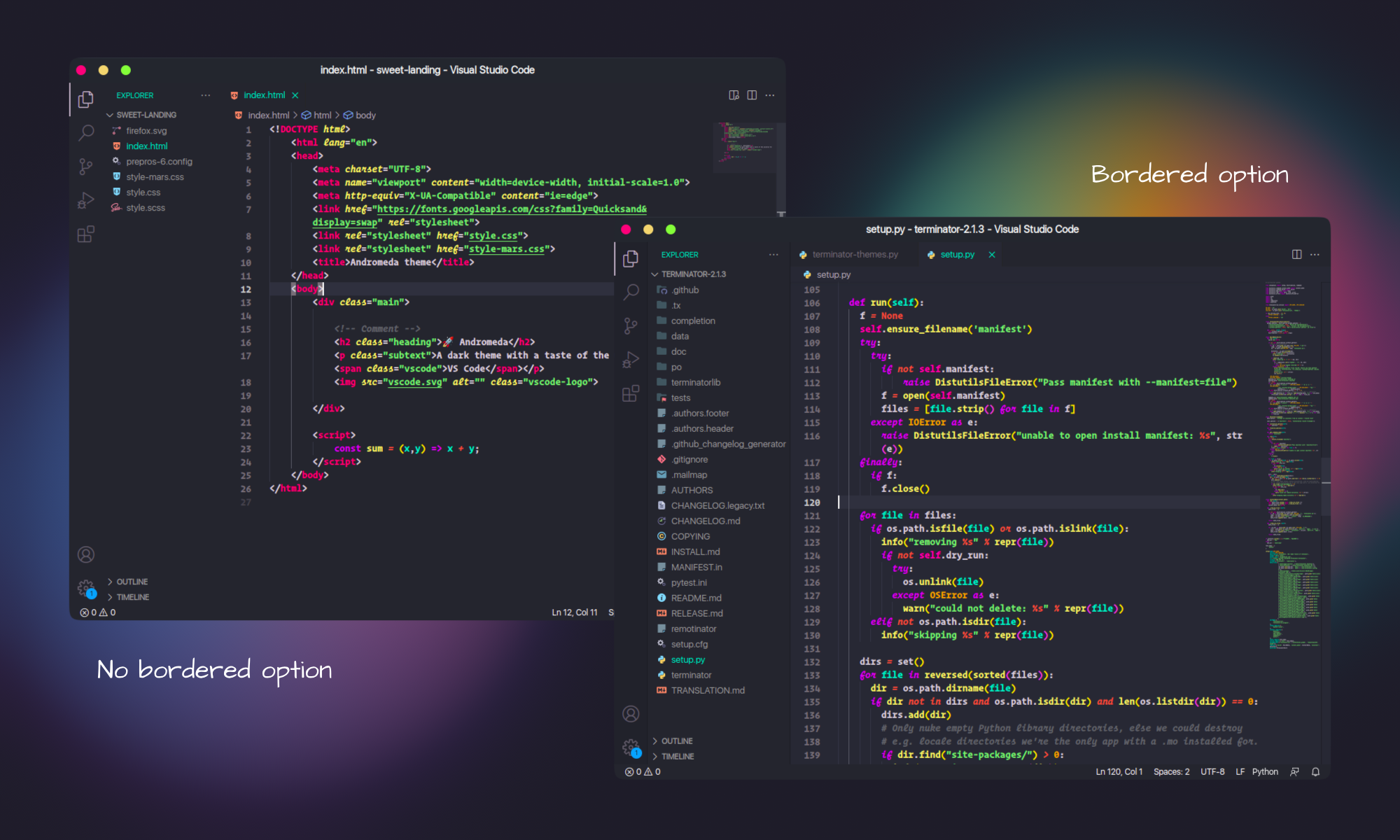Collapse the TERMINATOR-2.1.3 folder section

click(x=693, y=274)
